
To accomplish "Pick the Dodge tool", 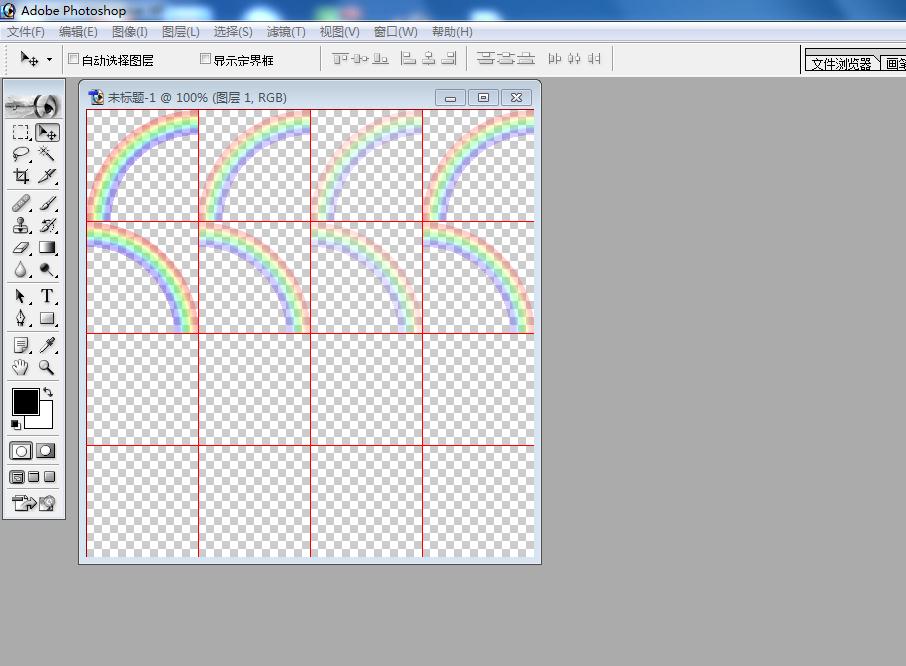I will coord(47,270).
